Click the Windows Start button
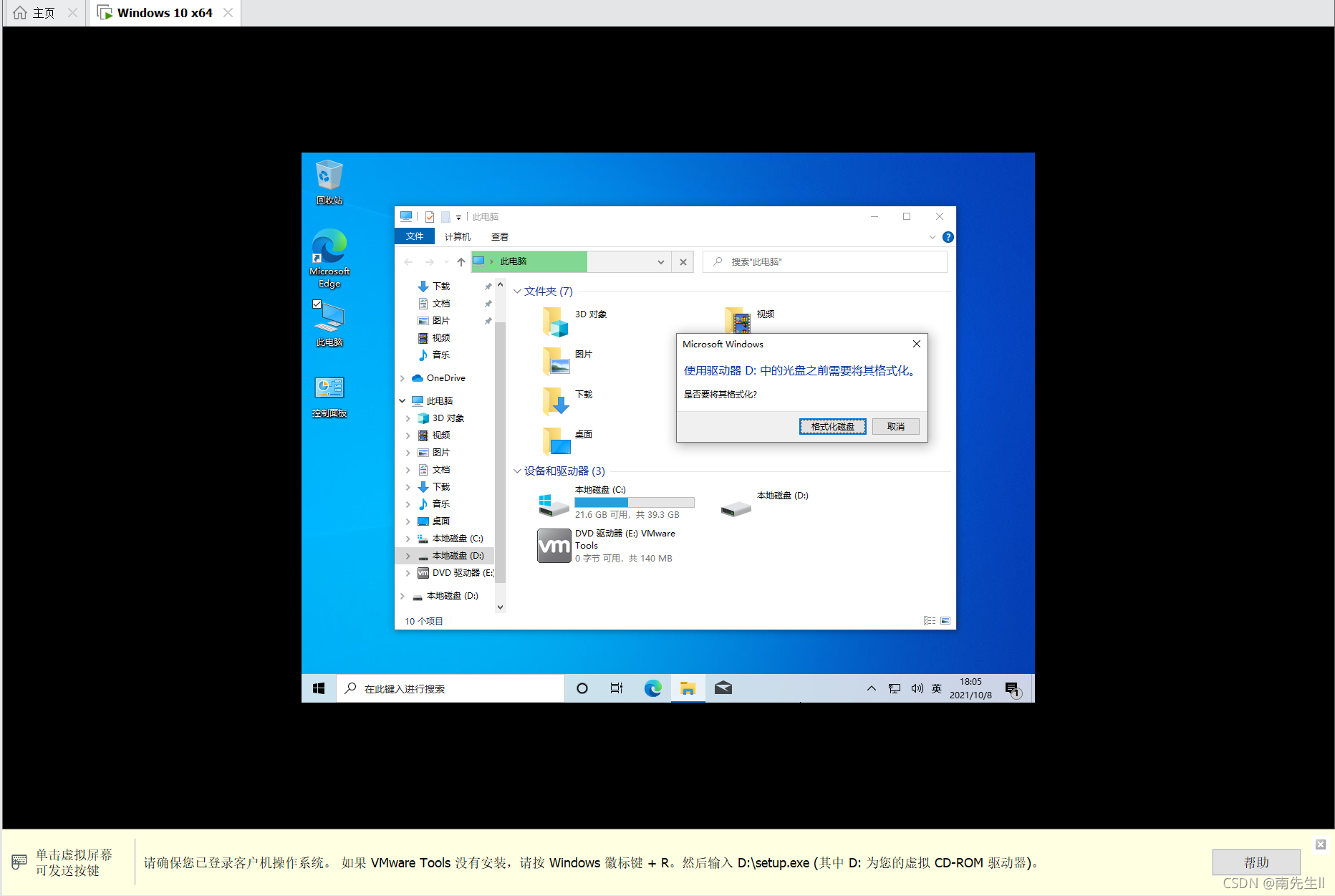This screenshot has width=1335, height=896. pyautogui.click(x=319, y=688)
